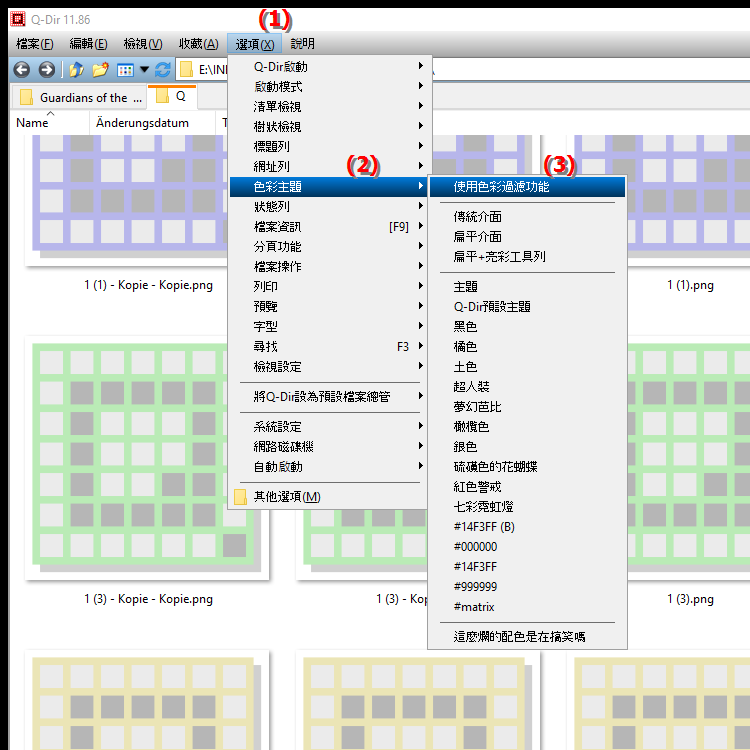Select the 扁平介面 interface style
Image resolution: width=750 pixels, height=750 pixels.
pyautogui.click(x=528, y=237)
